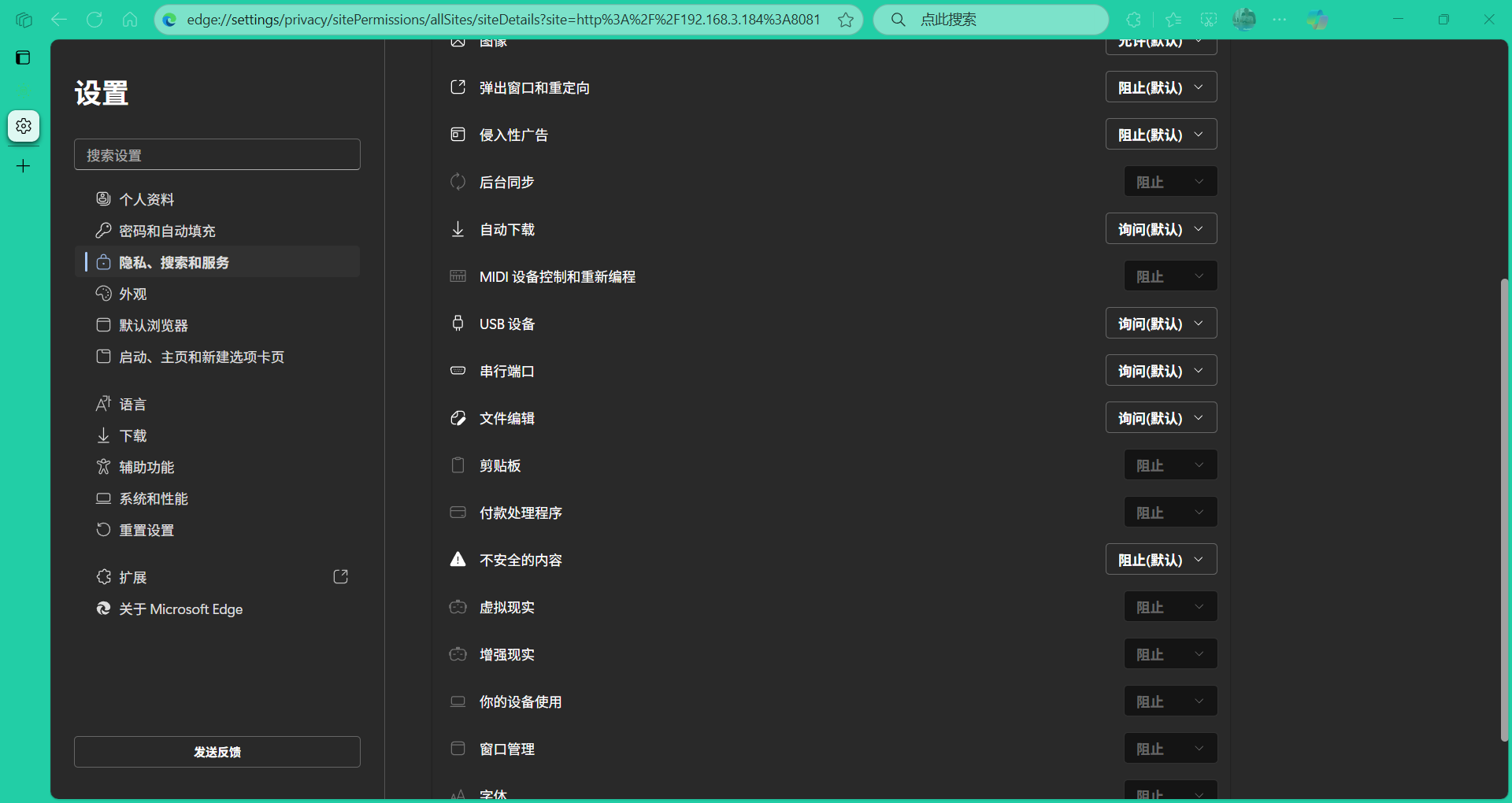The image size is (1512, 803).
Task: Click the user profile avatar icon
Action: coord(1244,20)
